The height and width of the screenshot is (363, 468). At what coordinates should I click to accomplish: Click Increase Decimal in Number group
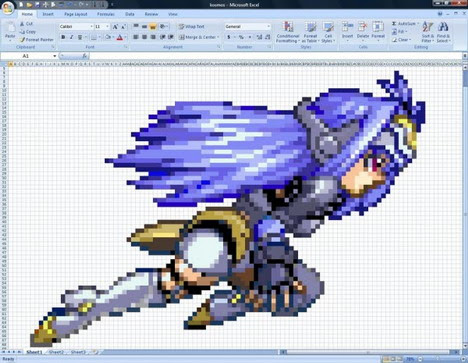pyautogui.click(x=259, y=37)
